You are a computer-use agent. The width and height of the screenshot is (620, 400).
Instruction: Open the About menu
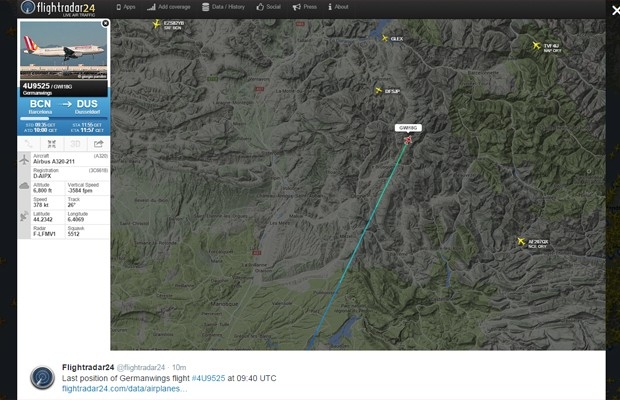pyautogui.click(x=338, y=7)
